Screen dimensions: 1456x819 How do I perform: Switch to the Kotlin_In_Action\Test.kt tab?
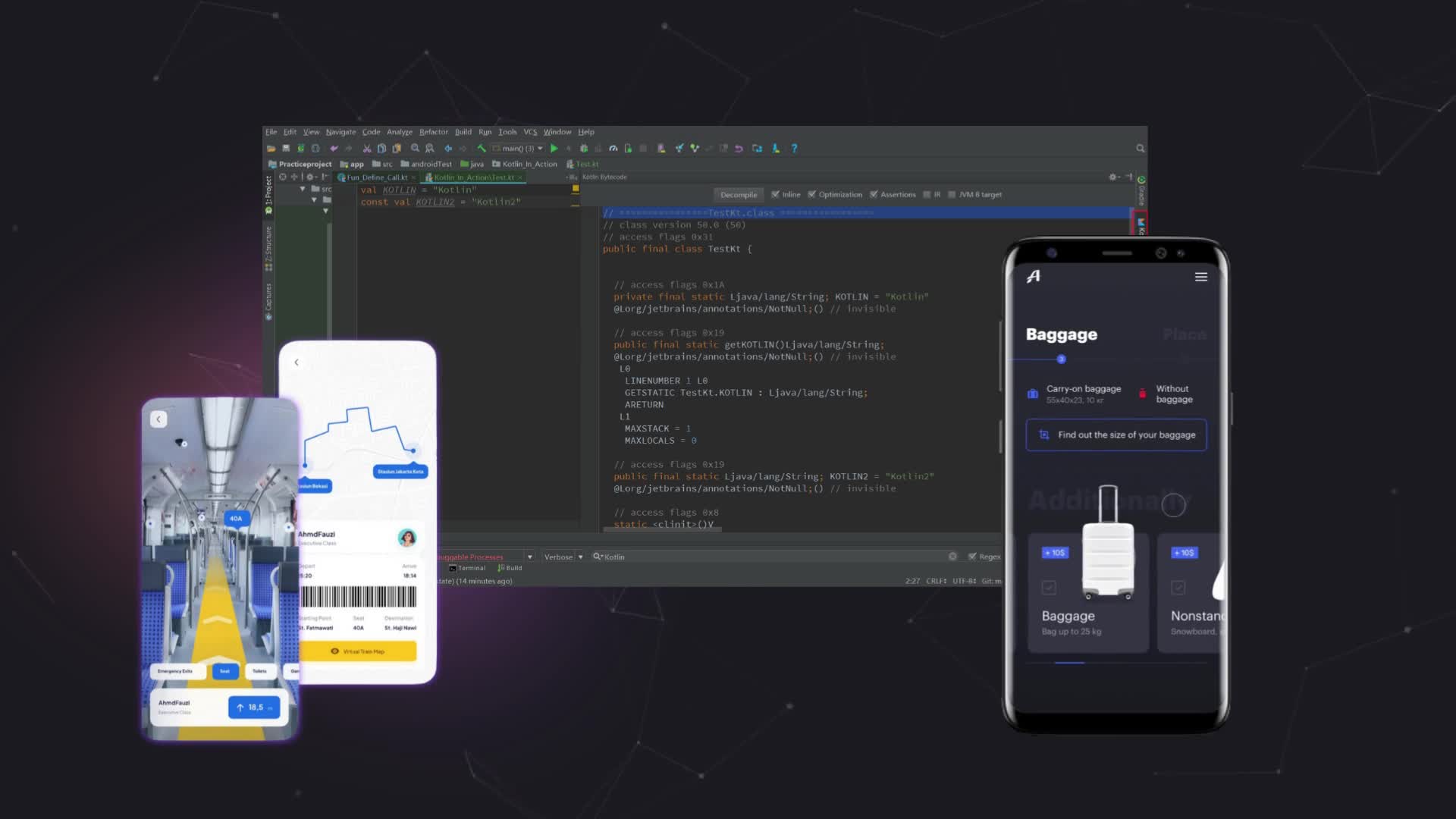(x=474, y=177)
